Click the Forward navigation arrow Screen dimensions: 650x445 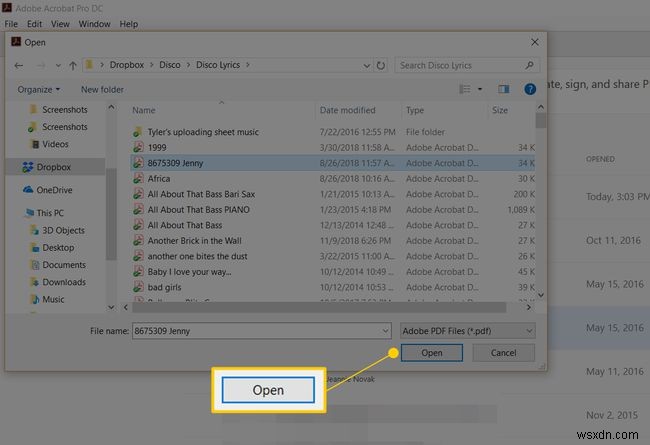41,66
